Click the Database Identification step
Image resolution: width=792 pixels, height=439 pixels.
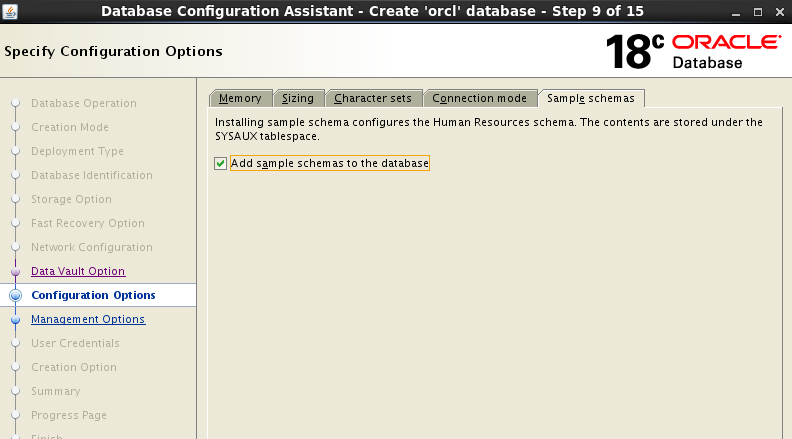92,175
